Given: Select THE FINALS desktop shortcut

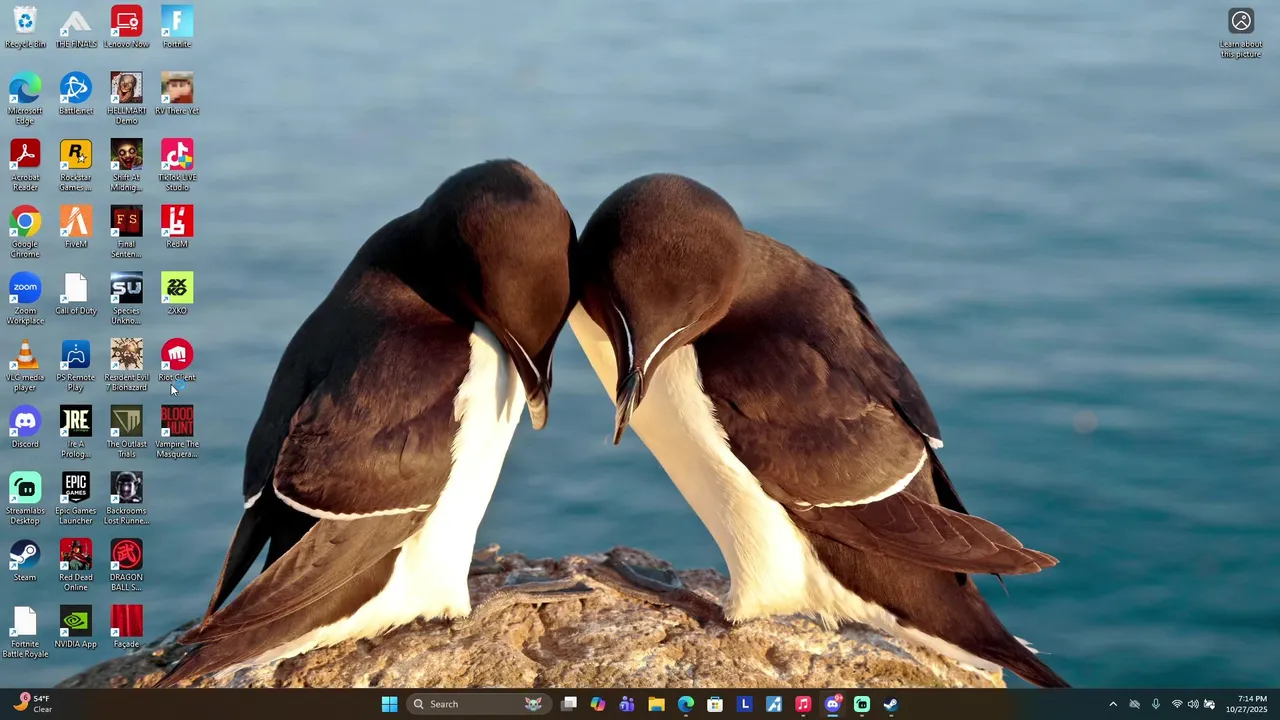Looking at the screenshot, I should coord(76,27).
